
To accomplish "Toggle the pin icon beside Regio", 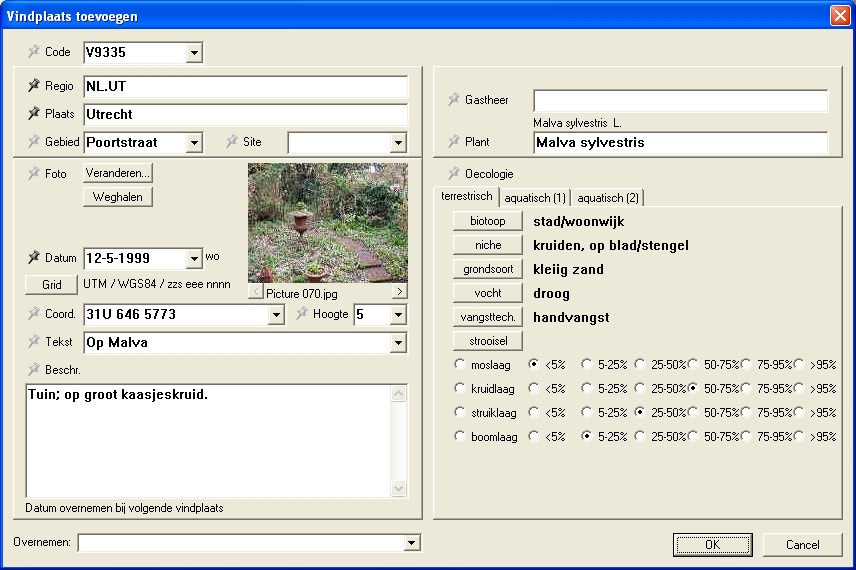I will [34, 86].
